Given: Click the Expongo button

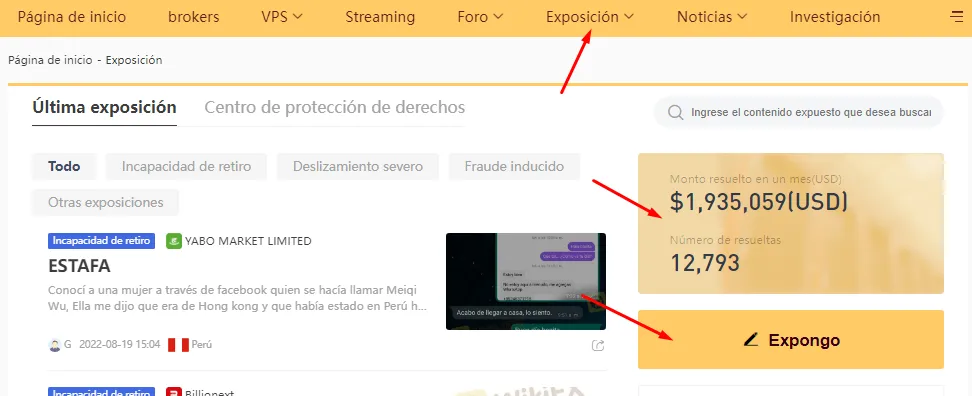Looking at the screenshot, I should (791, 340).
